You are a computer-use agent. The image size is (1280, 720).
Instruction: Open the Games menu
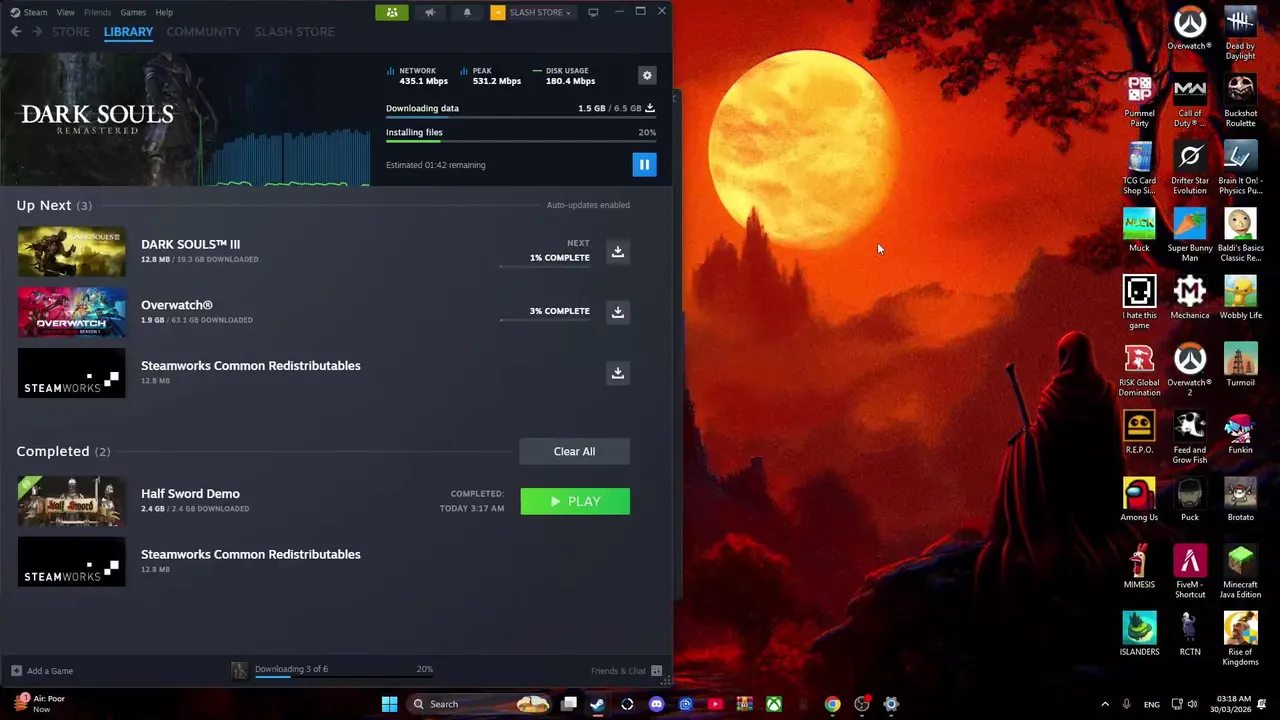tap(133, 12)
